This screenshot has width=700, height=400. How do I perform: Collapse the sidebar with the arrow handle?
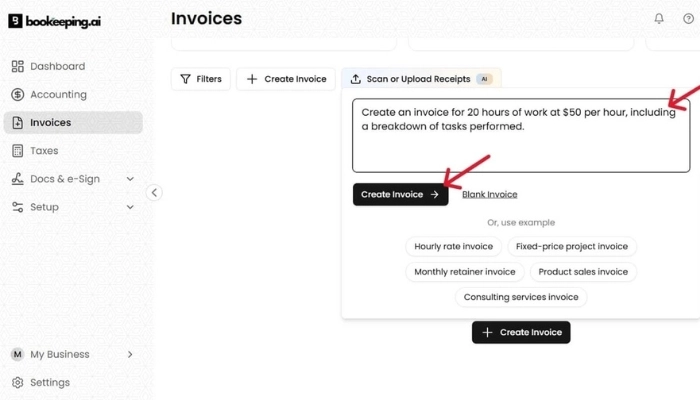pos(154,193)
